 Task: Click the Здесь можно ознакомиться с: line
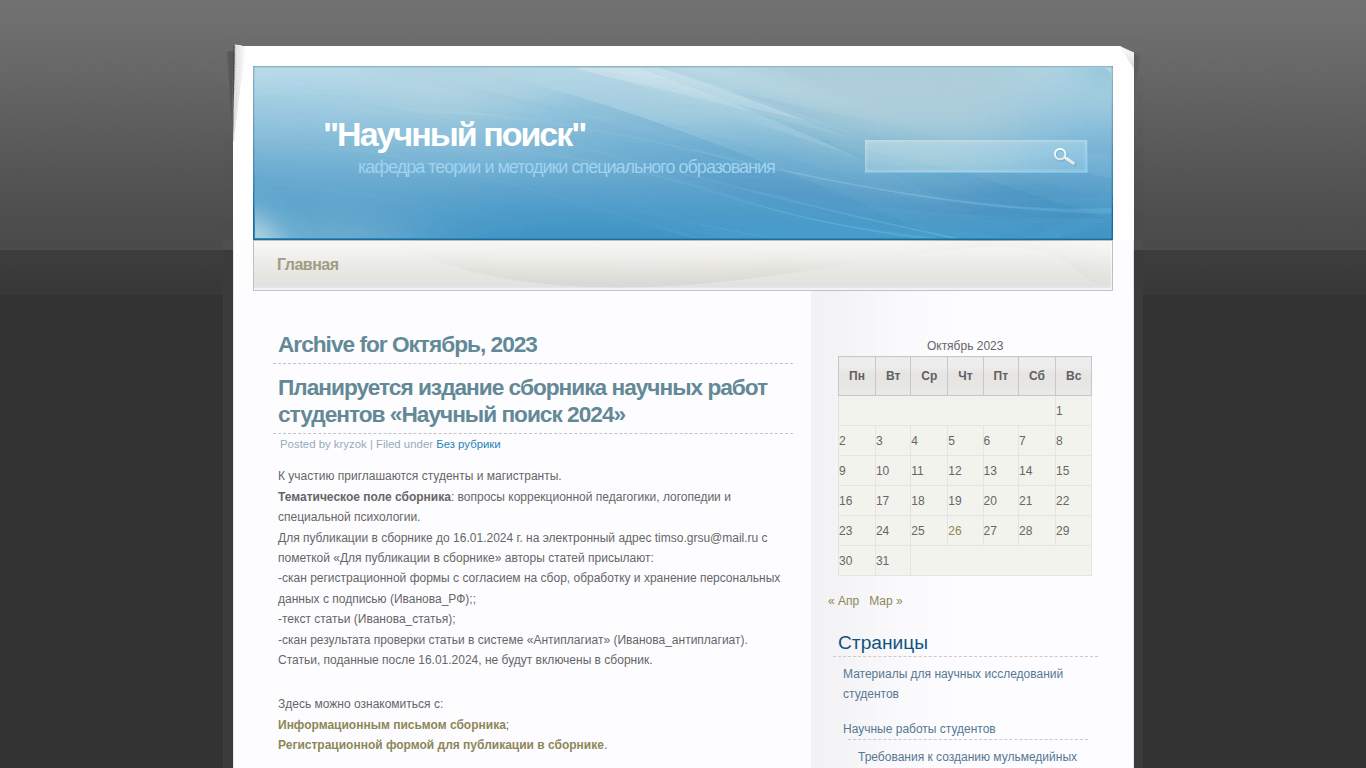point(360,704)
